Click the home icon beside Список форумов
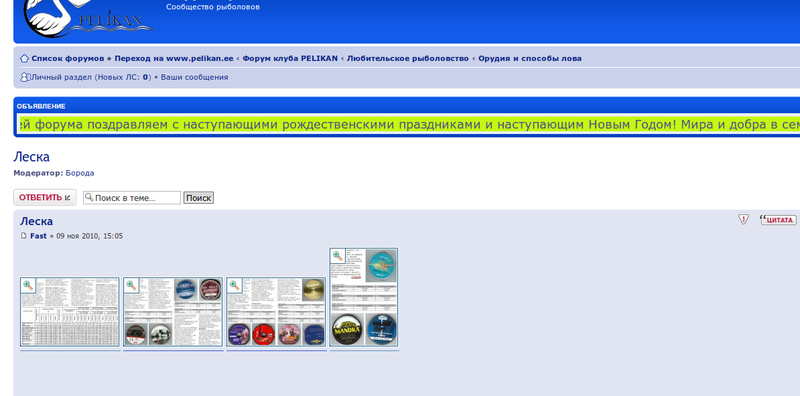The height and width of the screenshot is (396, 800). coord(24,58)
